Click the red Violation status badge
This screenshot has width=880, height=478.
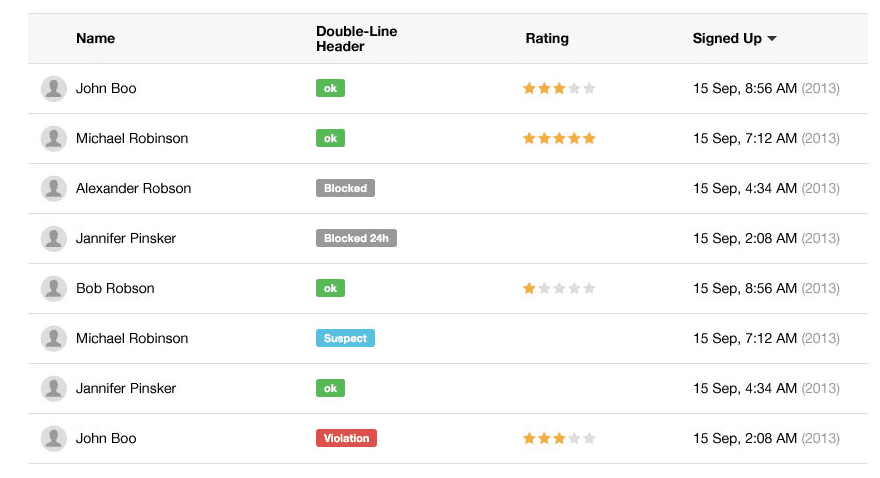point(346,438)
